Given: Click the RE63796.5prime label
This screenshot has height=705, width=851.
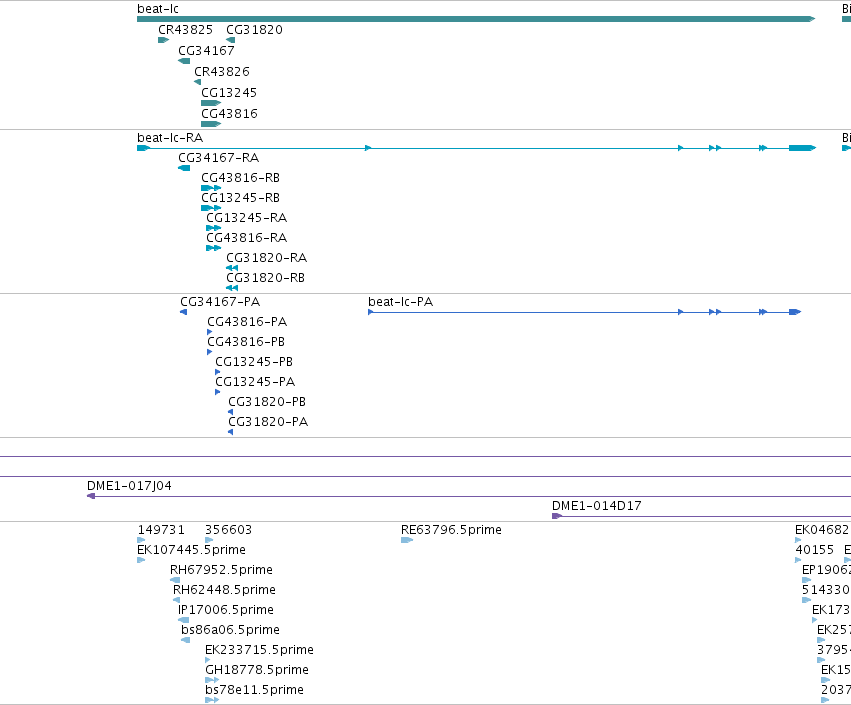Looking at the screenshot, I should 452,530.
